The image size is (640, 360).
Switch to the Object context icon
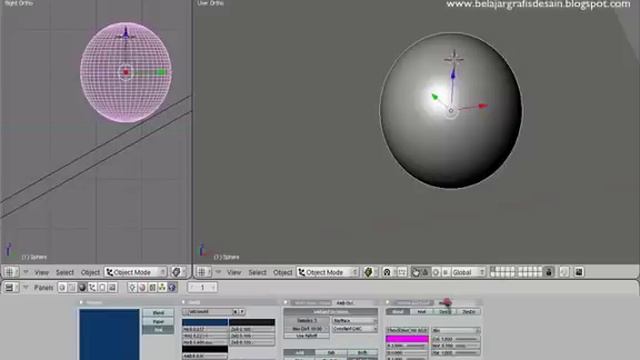tap(92, 287)
